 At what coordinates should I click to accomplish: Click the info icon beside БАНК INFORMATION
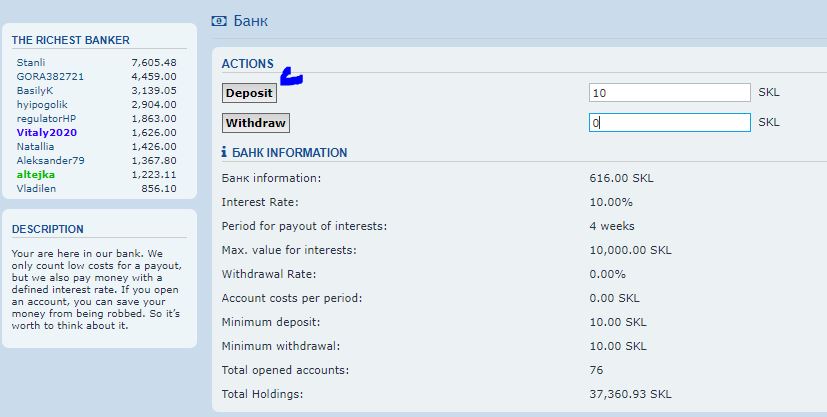225,153
